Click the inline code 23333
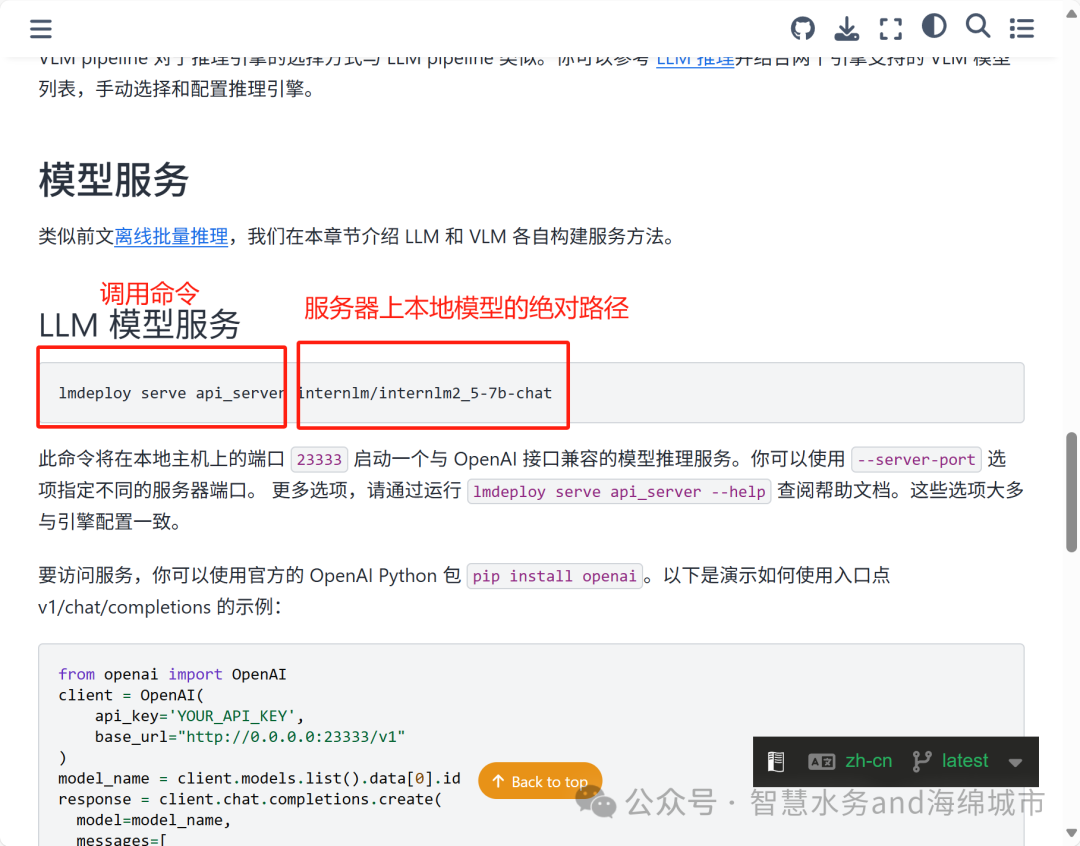Image resolution: width=1080 pixels, height=846 pixels. 320,460
